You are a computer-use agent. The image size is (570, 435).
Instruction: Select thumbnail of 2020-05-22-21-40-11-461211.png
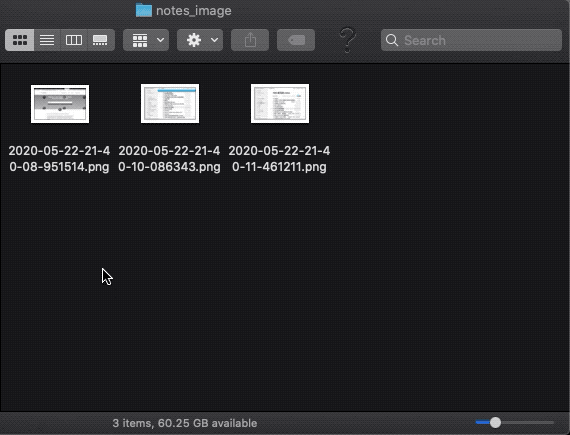point(280,104)
